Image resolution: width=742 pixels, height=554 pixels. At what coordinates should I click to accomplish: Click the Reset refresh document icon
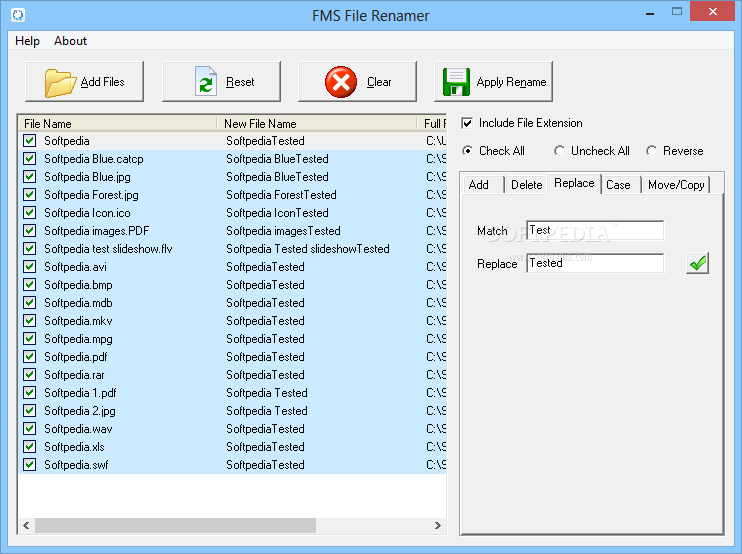206,82
